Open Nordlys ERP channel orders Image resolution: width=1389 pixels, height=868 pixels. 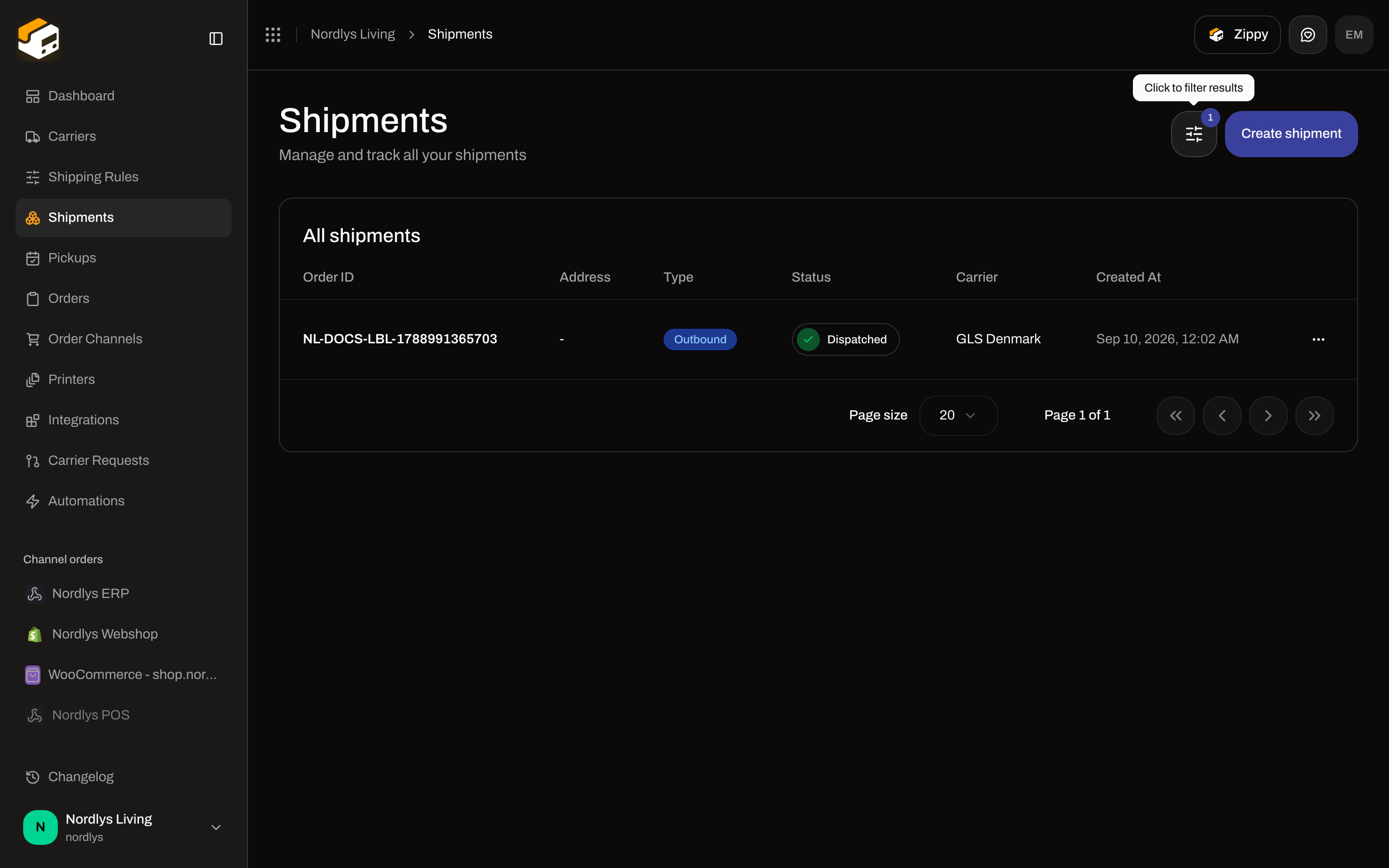click(x=123, y=594)
